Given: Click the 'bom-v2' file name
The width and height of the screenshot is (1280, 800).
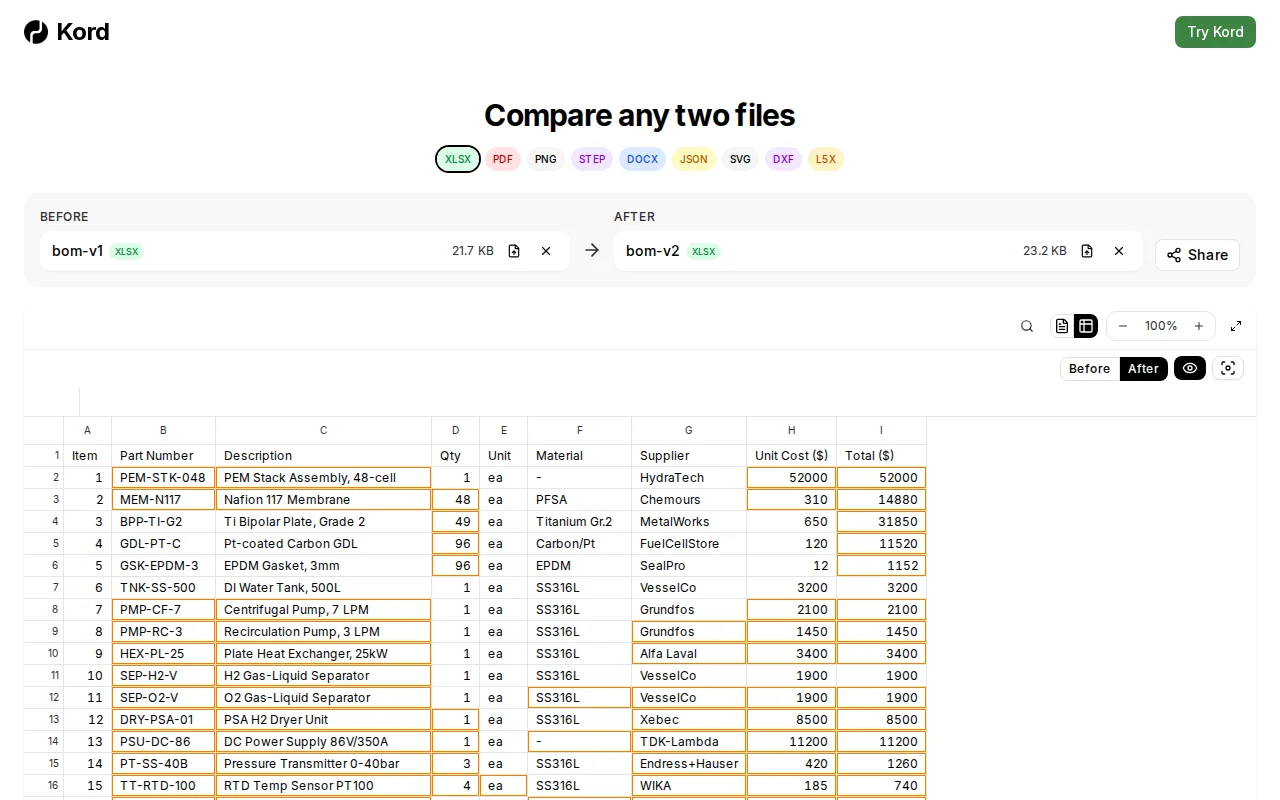Looking at the screenshot, I should pos(652,251).
